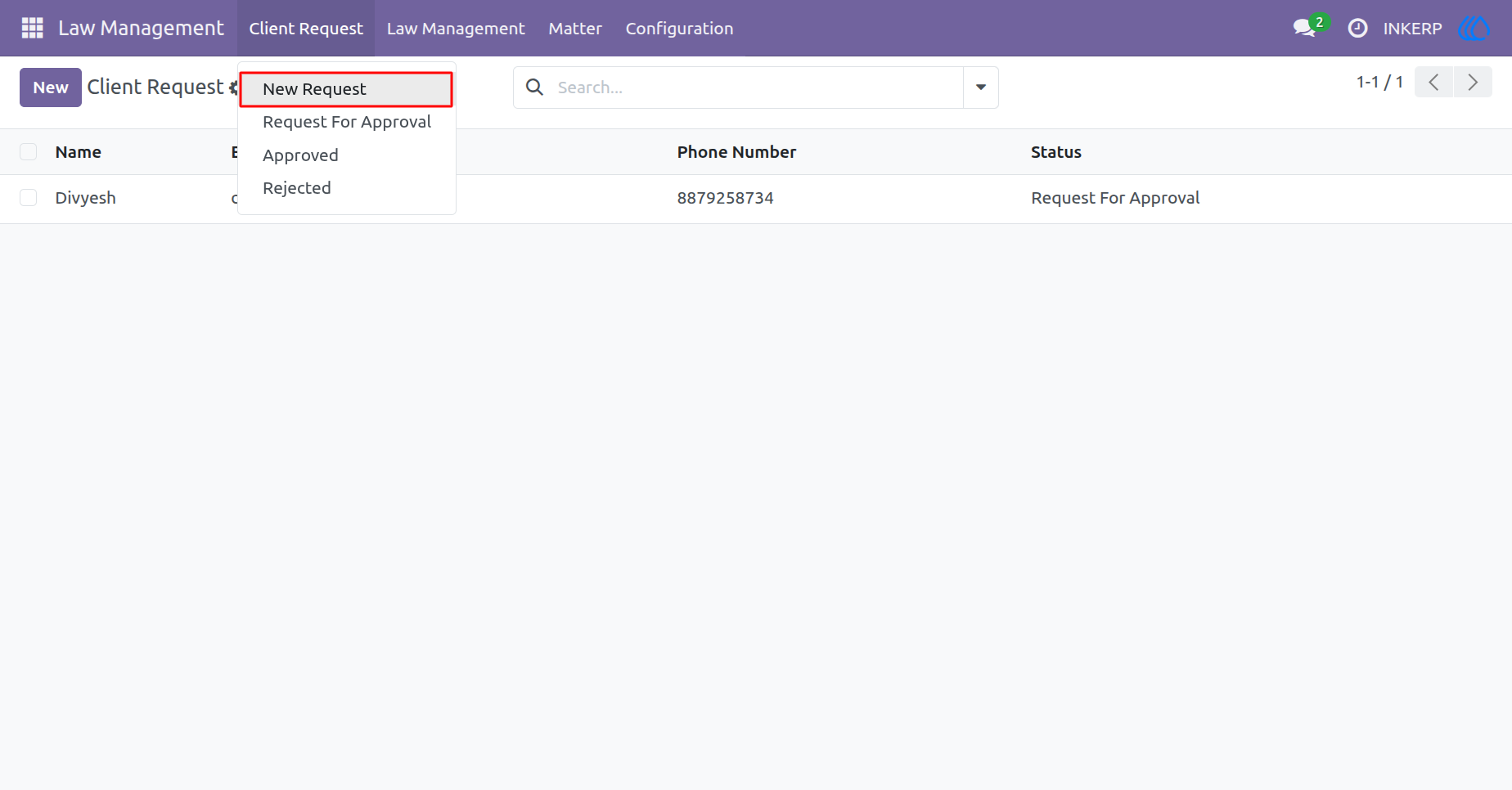Open the messages chat icon

click(1304, 28)
